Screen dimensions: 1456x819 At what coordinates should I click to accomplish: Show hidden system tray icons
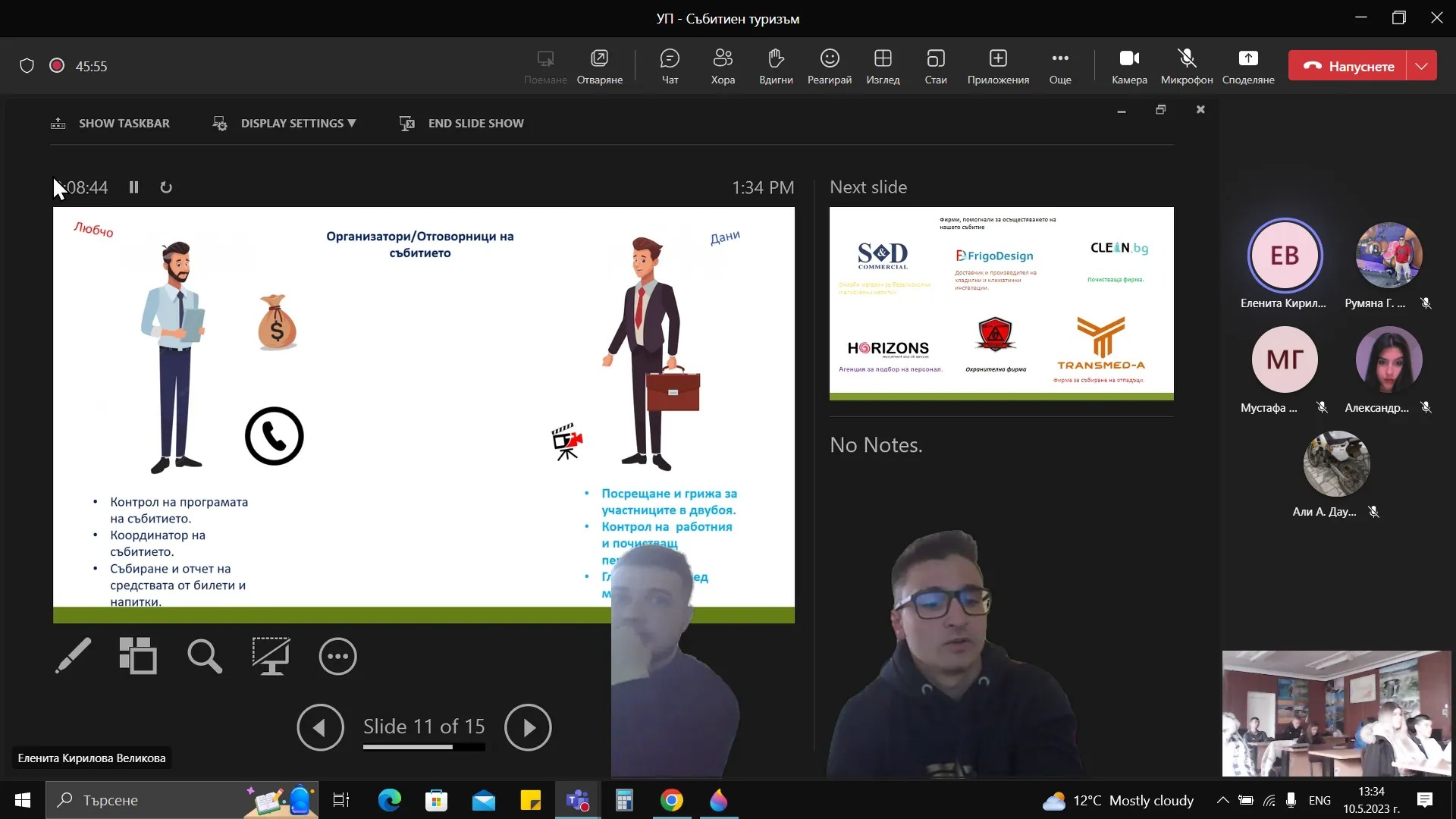[x=1222, y=800]
